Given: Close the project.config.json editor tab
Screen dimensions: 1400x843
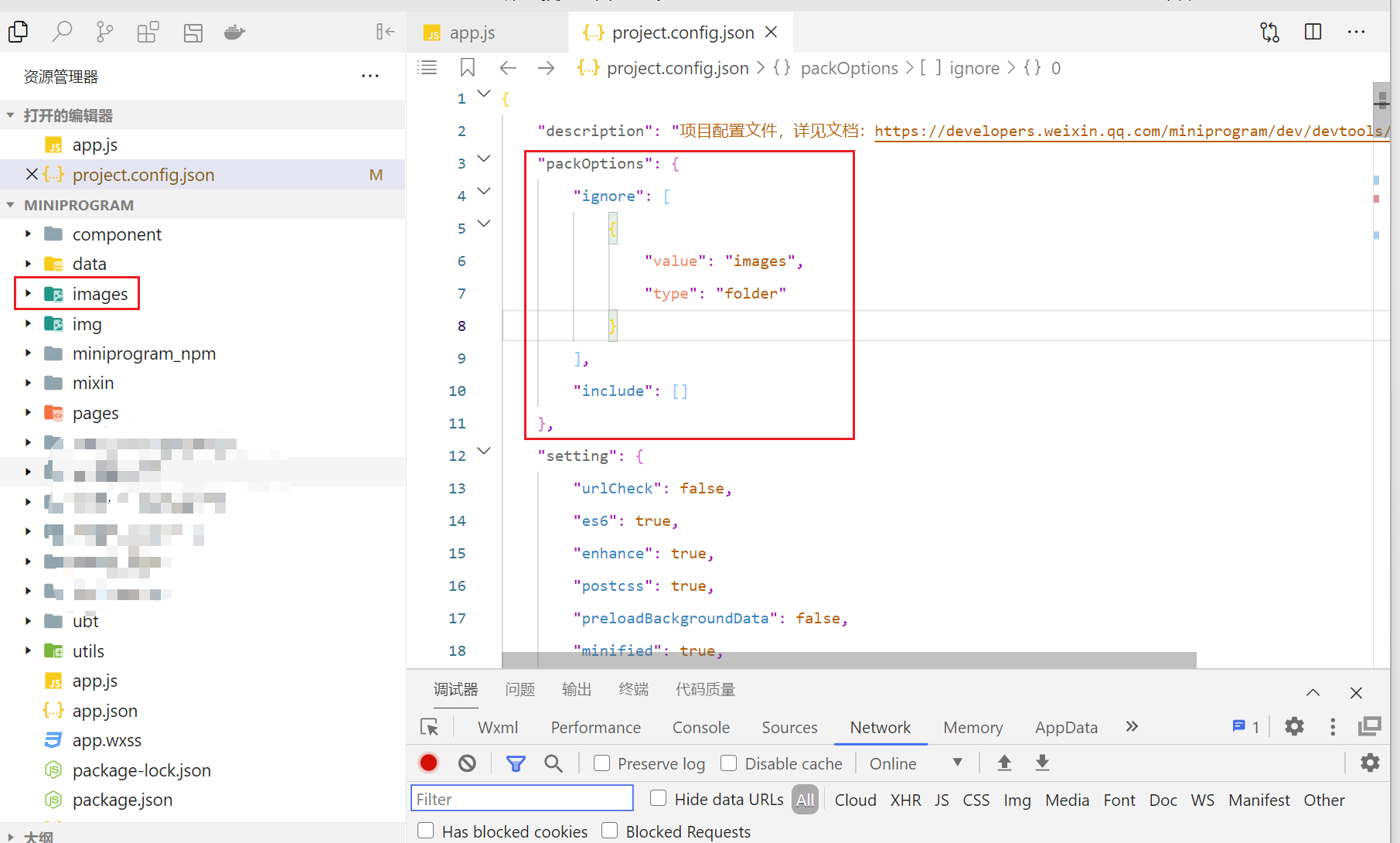Looking at the screenshot, I should coord(771,32).
